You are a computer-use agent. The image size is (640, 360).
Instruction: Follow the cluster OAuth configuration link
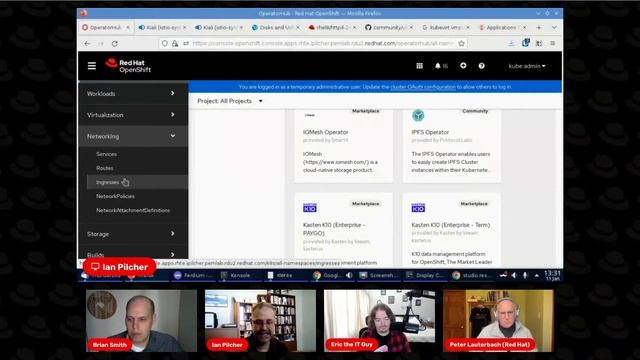click(423, 87)
